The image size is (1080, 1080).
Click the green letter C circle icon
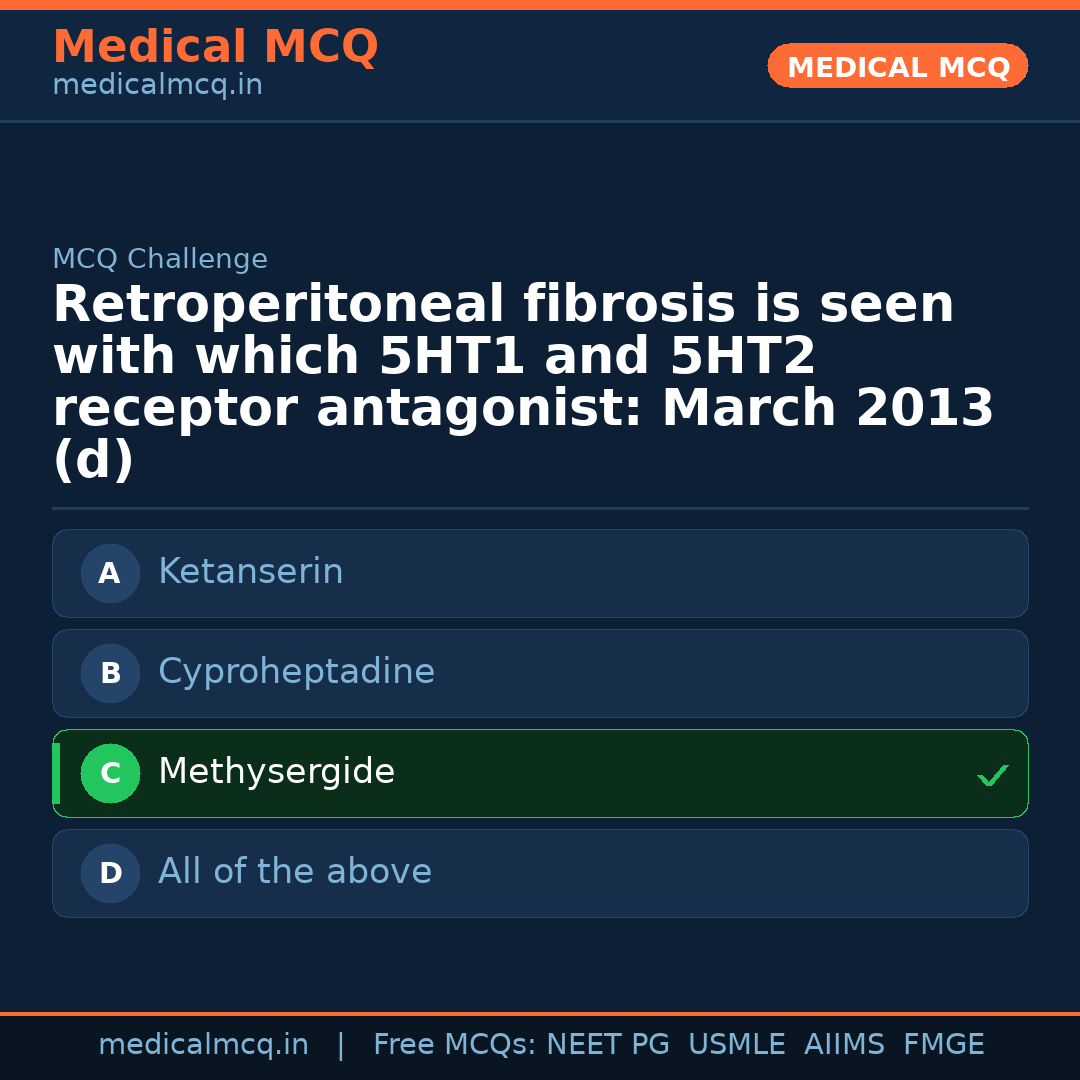110,773
